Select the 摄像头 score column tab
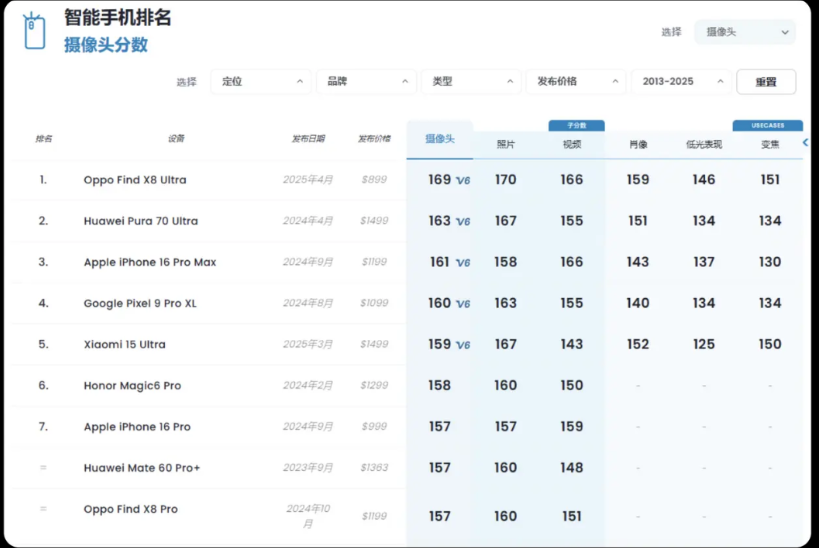 click(440, 139)
